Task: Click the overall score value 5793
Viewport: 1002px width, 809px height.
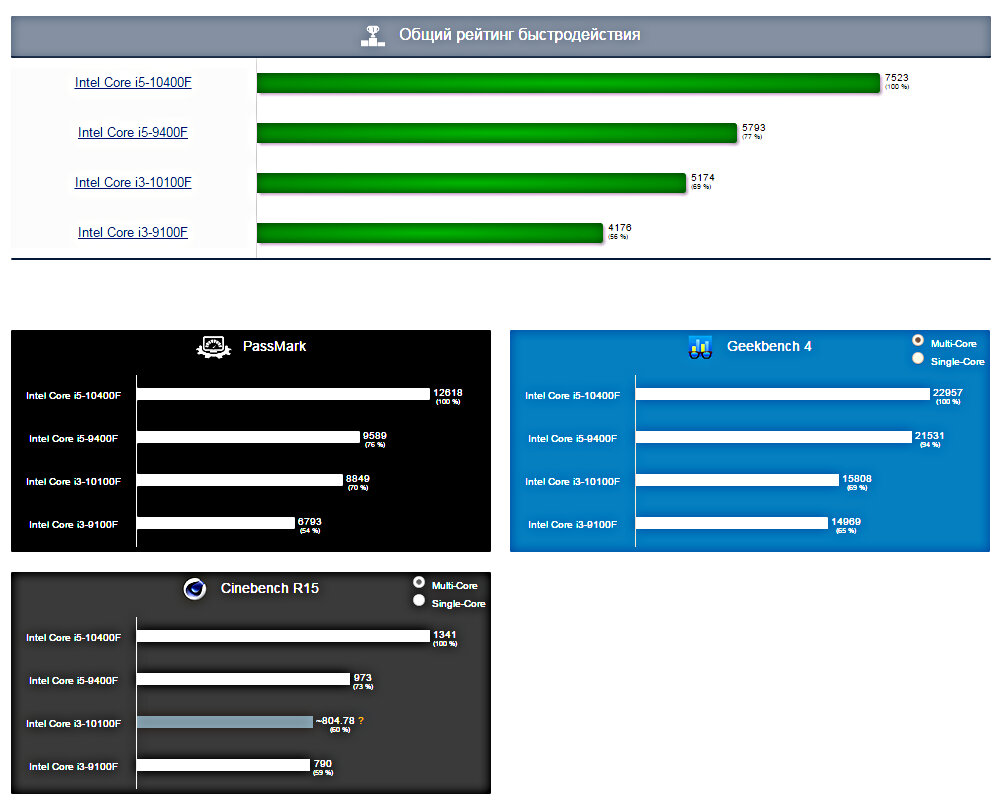Action: (x=753, y=127)
